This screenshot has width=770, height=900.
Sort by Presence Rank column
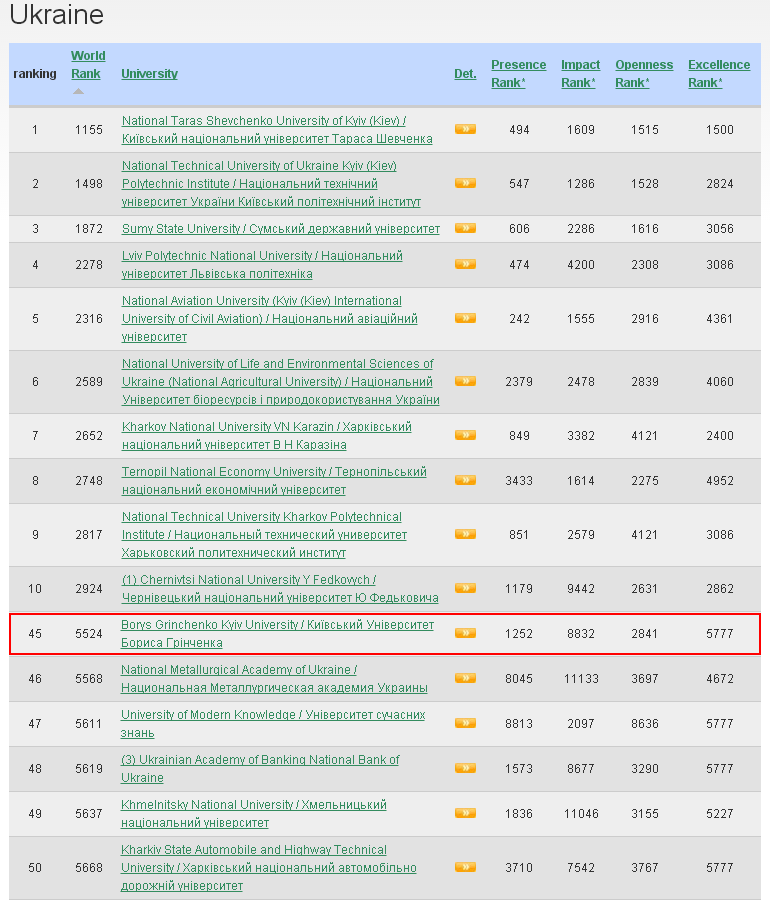(x=519, y=73)
